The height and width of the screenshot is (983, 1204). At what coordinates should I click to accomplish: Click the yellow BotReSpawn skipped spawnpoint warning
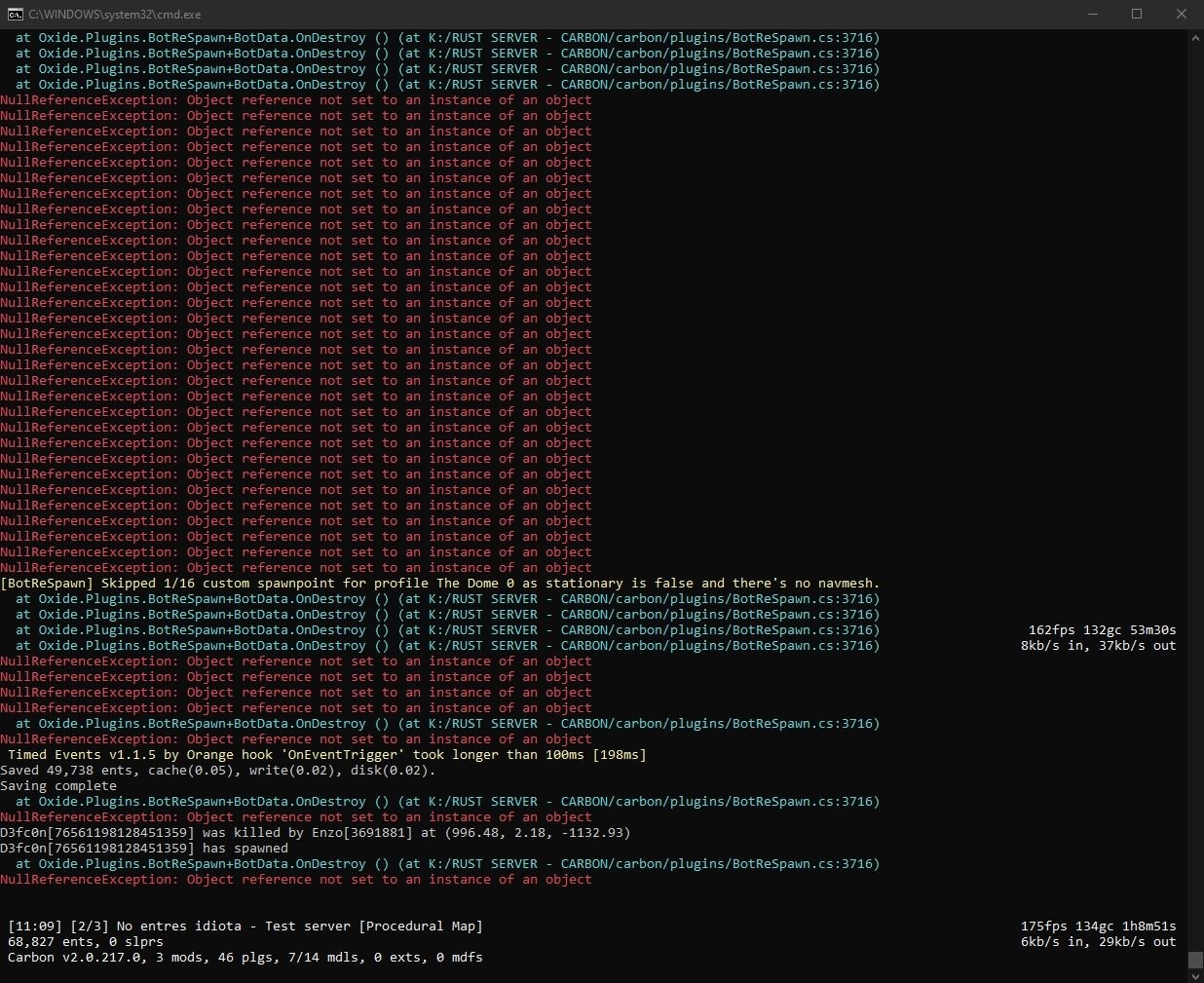click(x=439, y=584)
